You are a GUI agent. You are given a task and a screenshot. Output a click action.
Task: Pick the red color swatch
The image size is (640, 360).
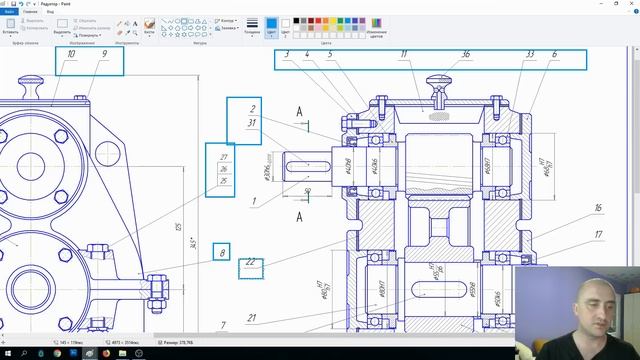tap(318, 21)
